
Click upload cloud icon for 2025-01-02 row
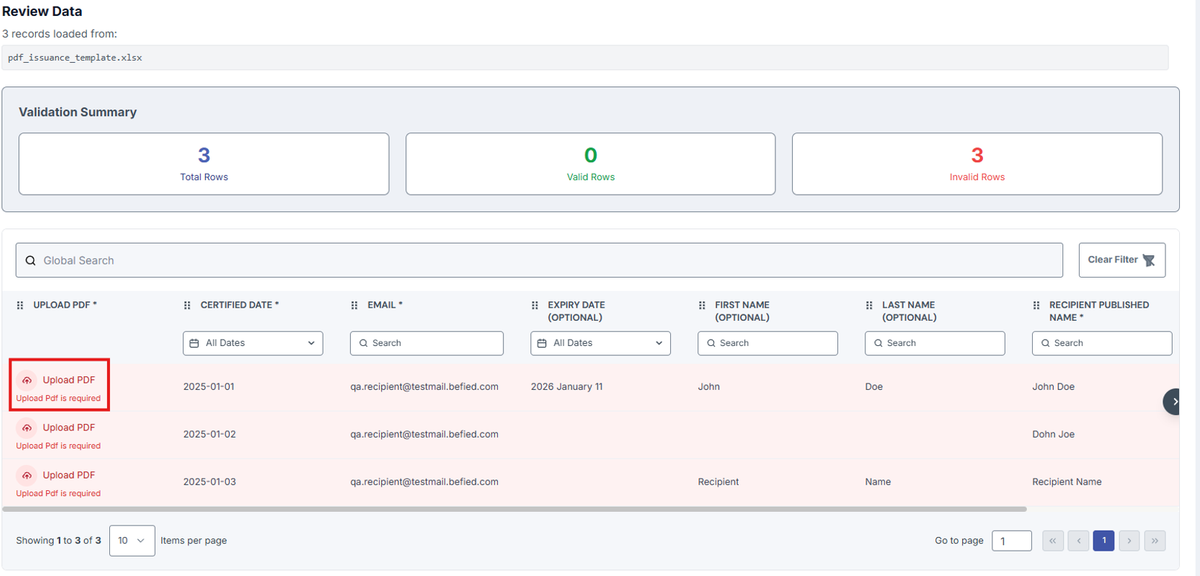click(27, 428)
